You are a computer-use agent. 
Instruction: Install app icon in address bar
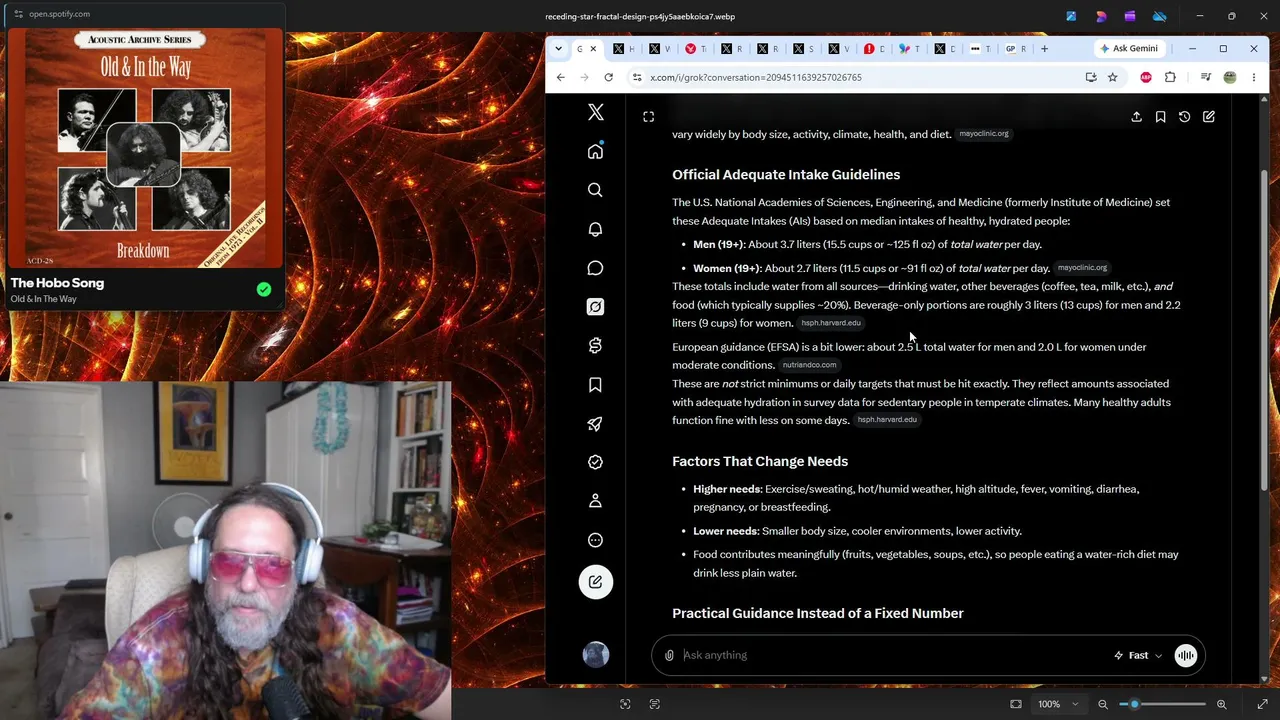[x=1091, y=77]
